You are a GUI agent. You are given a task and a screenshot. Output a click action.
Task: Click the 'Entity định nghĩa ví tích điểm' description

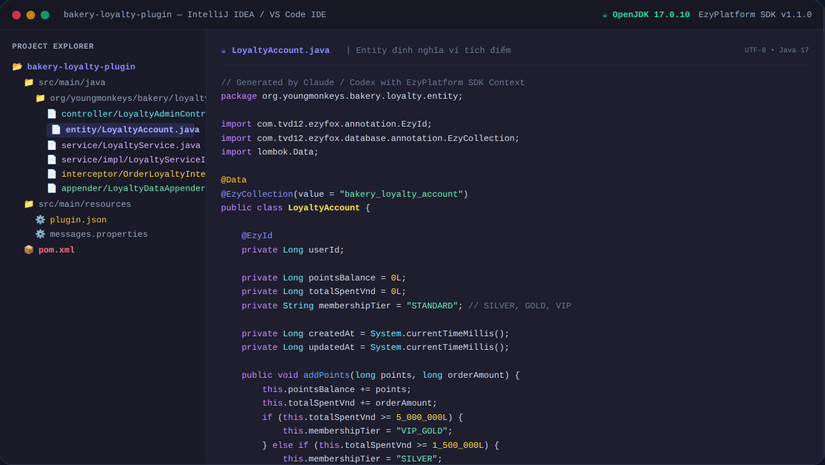[433, 50]
